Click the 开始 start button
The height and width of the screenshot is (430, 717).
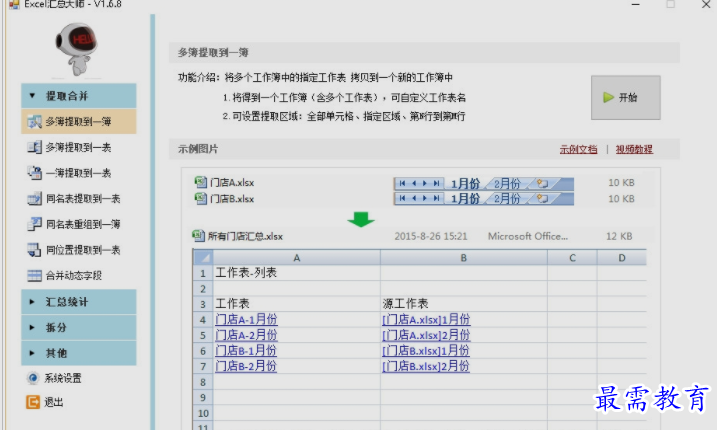coord(626,97)
